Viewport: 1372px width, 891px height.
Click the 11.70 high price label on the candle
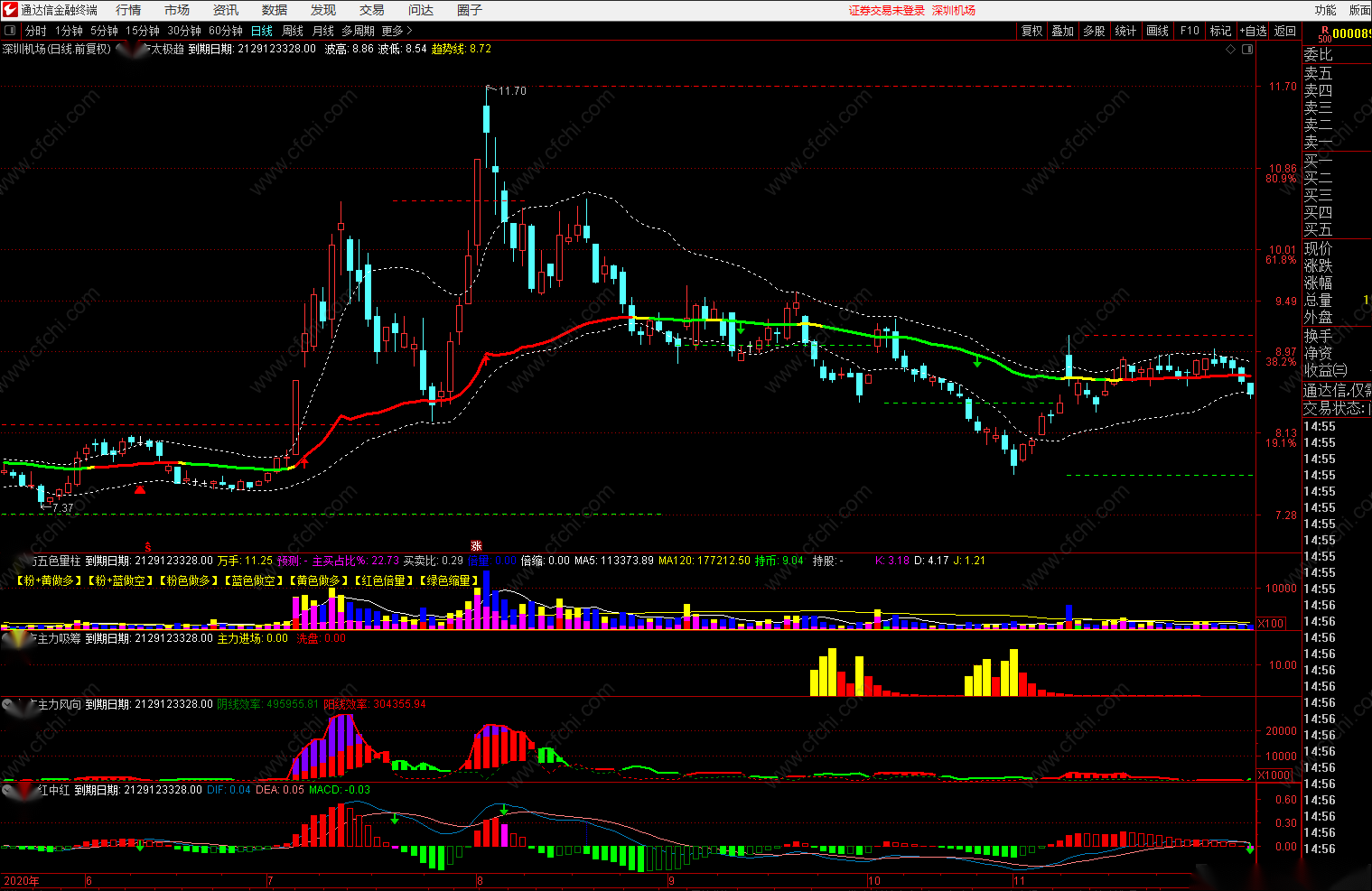pyautogui.click(x=512, y=91)
